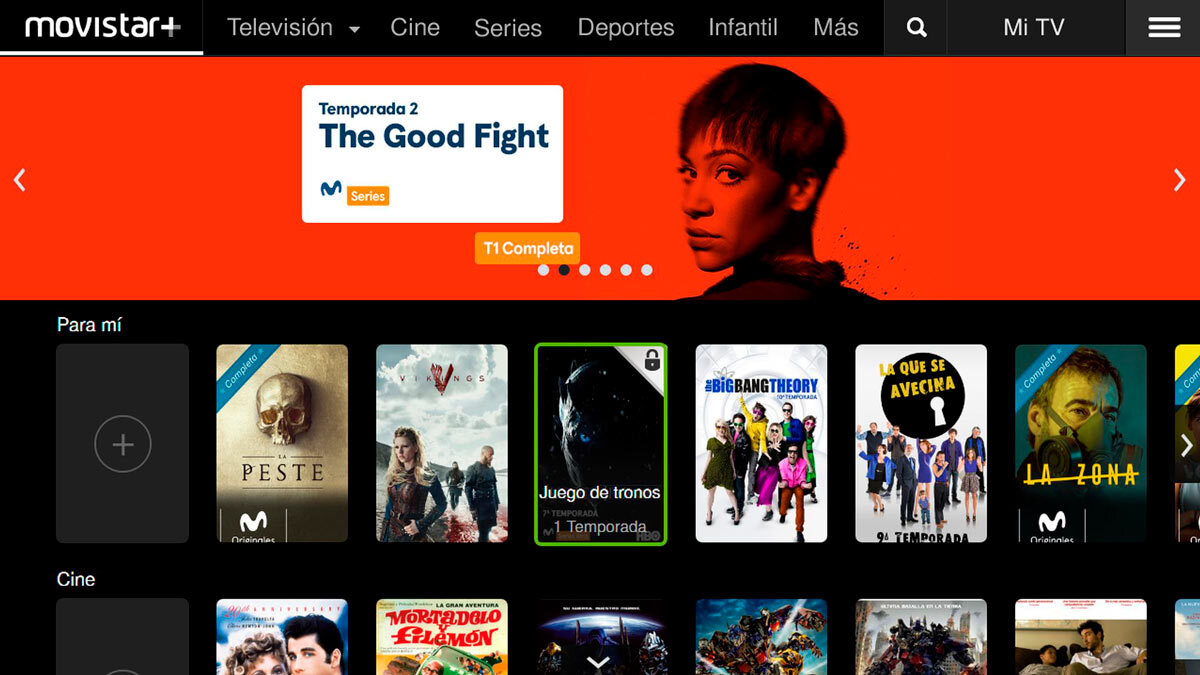Click the T1 Completa button
The width and height of the screenshot is (1200, 675).
pyautogui.click(x=528, y=248)
